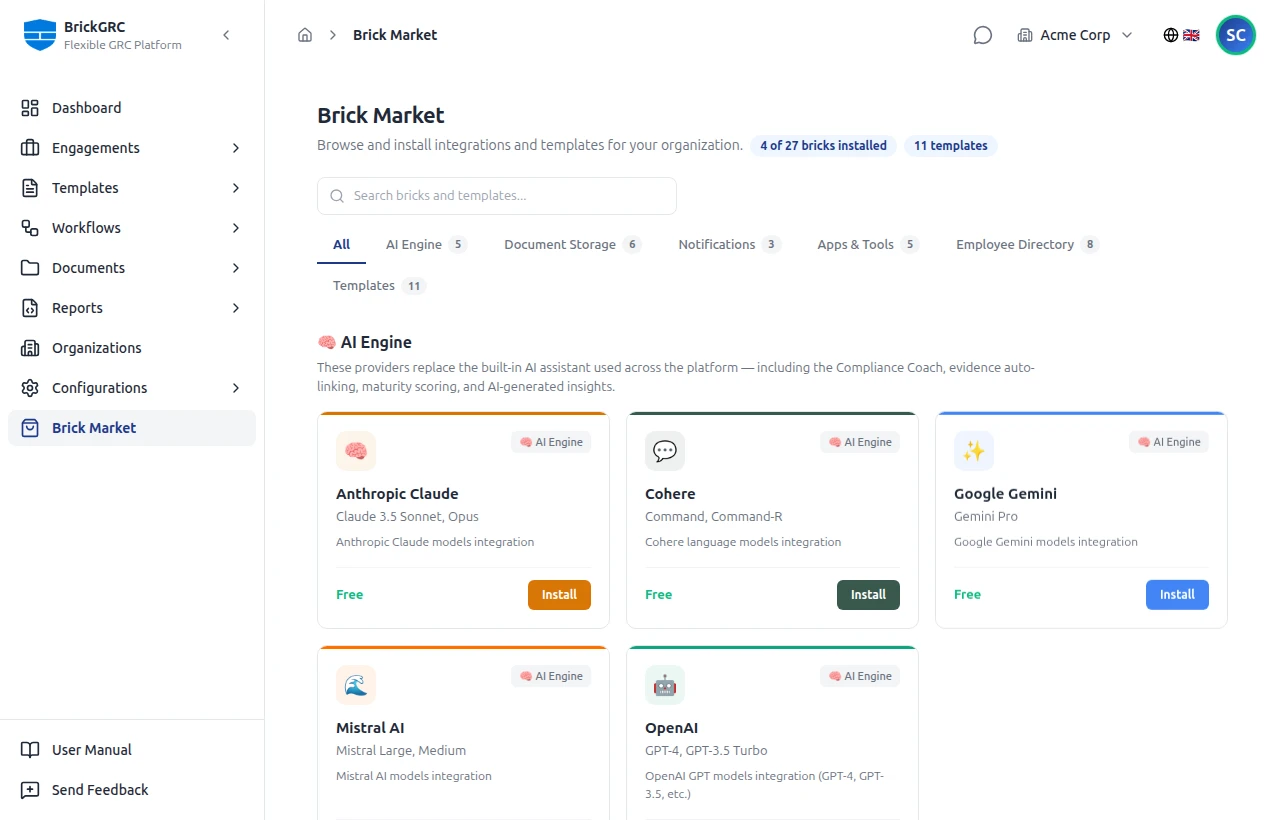Click the language globe icon

(x=1170, y=34)
